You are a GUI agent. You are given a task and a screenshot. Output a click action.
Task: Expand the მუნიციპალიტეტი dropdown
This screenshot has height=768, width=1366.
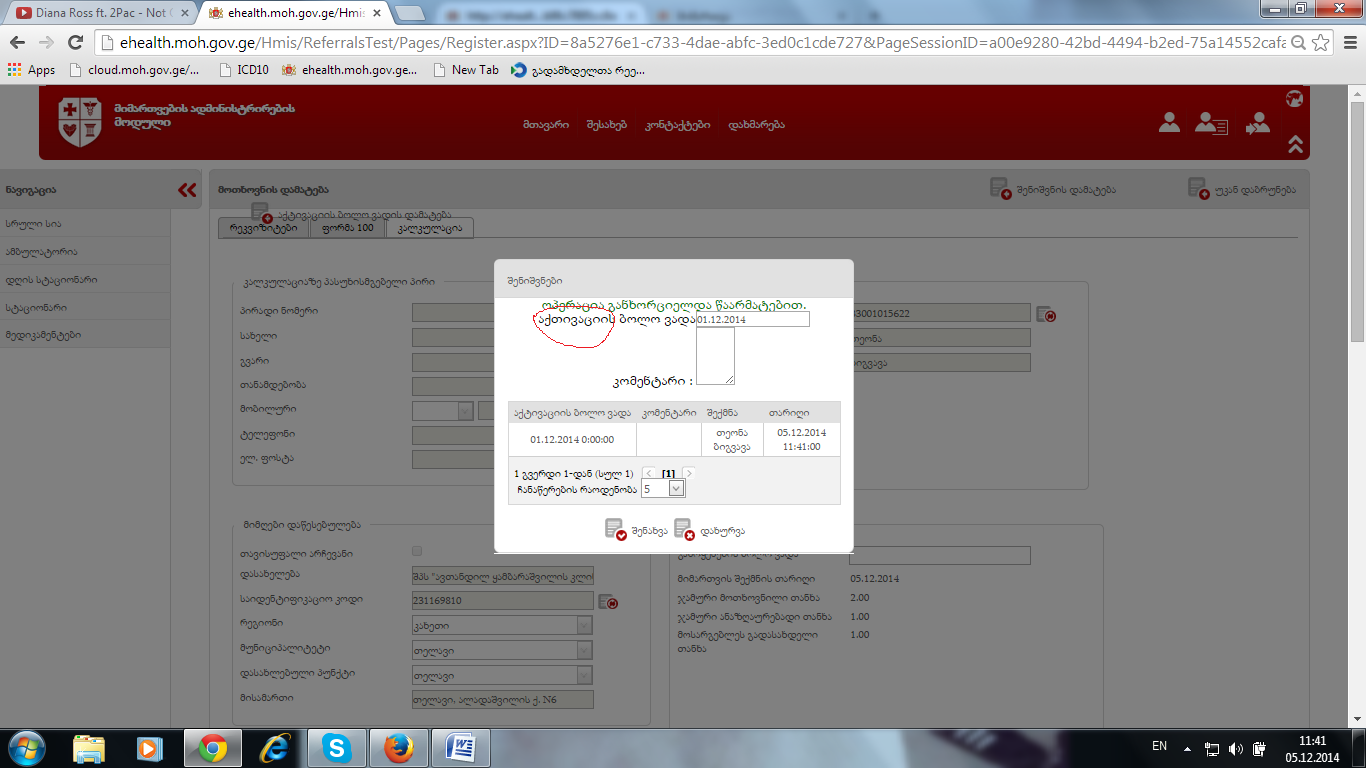click(x=584, y=650)
